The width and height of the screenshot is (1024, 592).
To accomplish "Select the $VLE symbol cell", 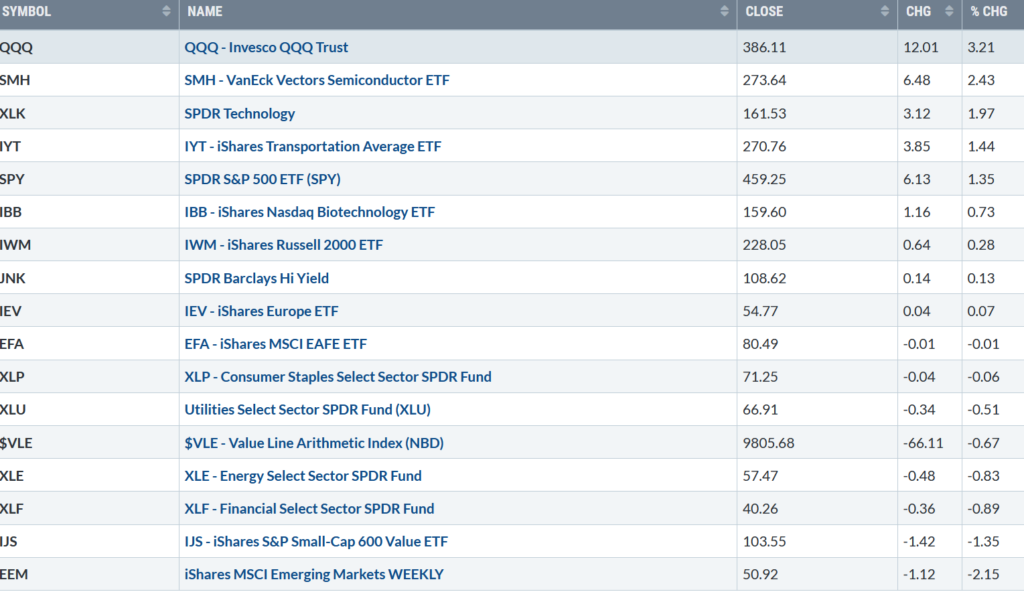I will click(x=89, y=442).
